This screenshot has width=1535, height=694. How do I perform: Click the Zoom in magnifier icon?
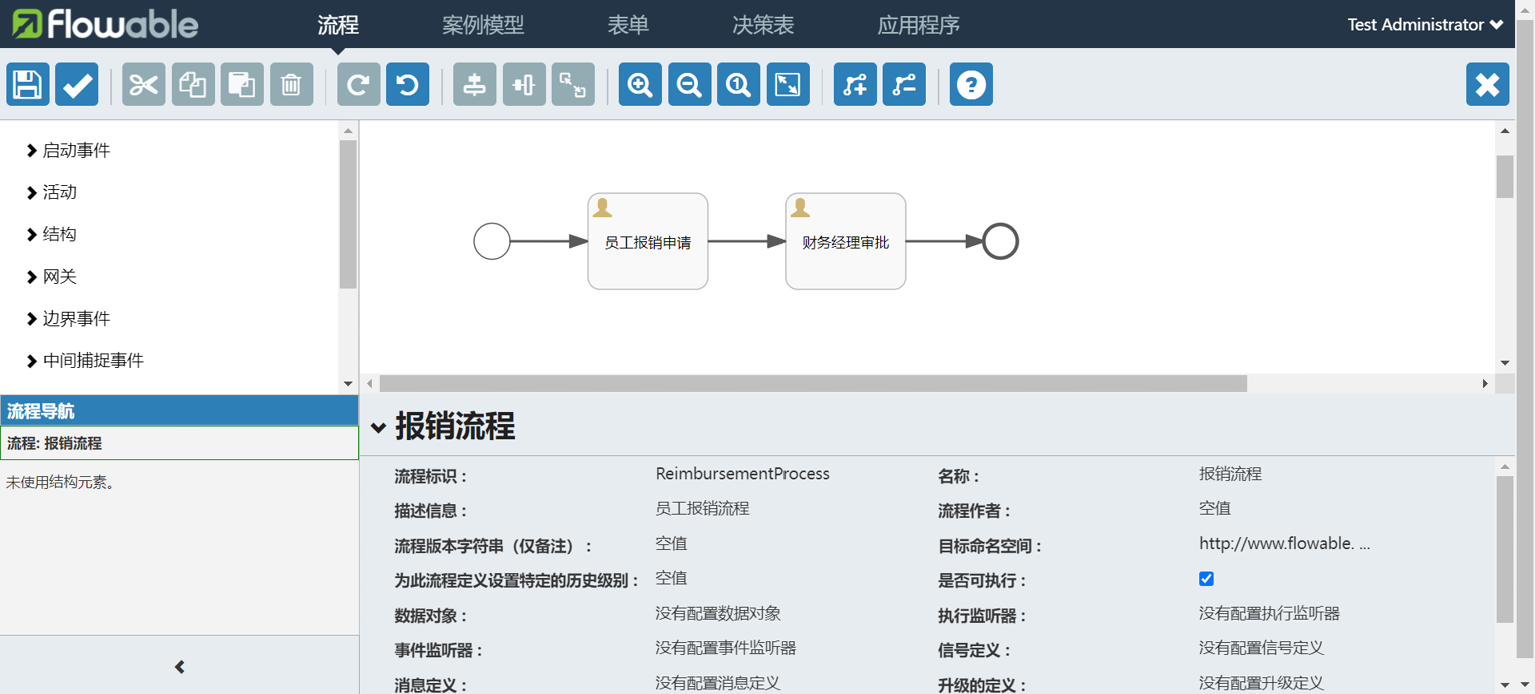pos(640,85)
